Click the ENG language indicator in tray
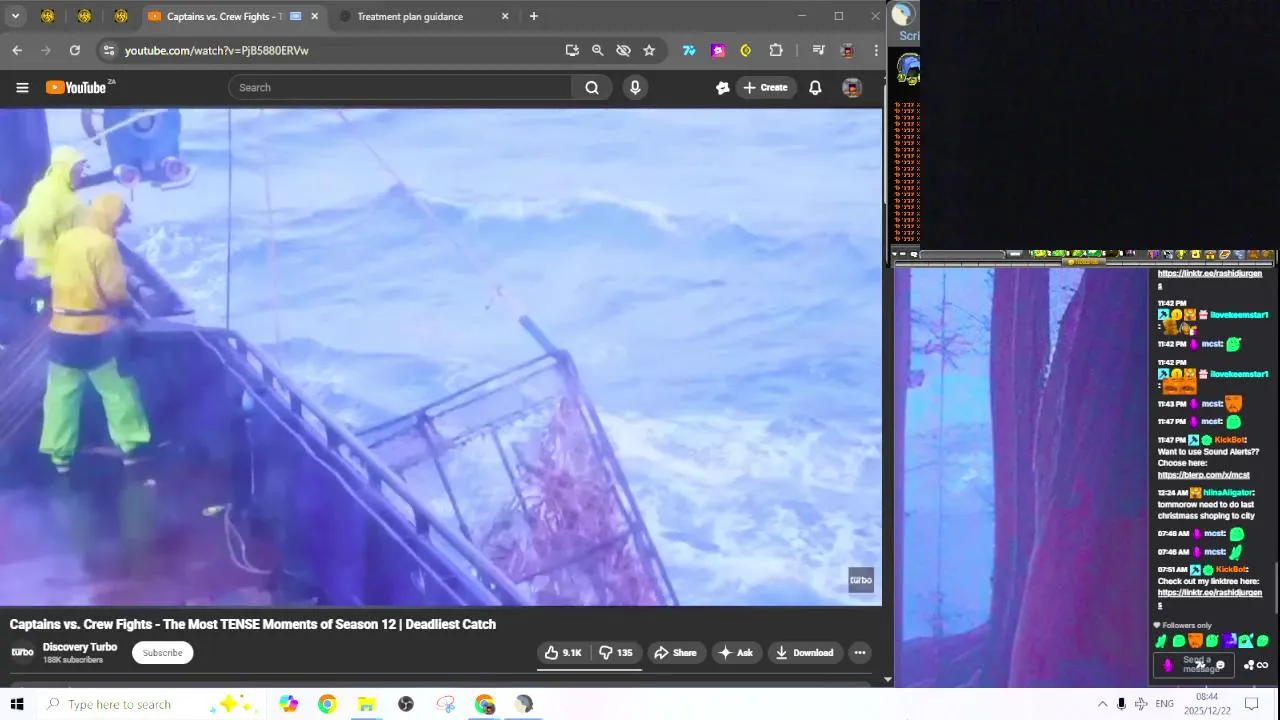This screenshot has height=720, width=1280. (1164, 704)
